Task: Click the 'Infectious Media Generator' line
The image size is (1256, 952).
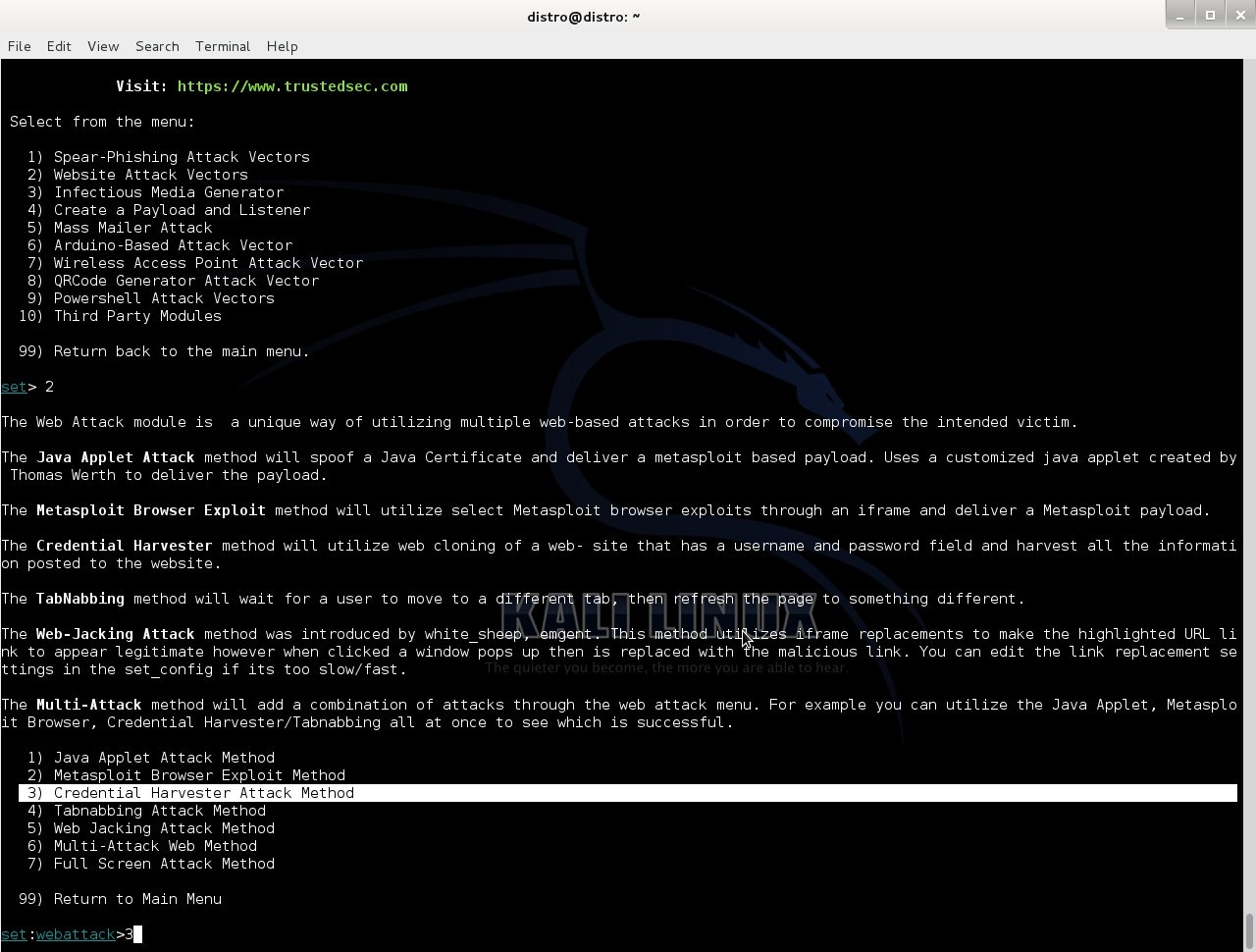Action: [155, 192]
